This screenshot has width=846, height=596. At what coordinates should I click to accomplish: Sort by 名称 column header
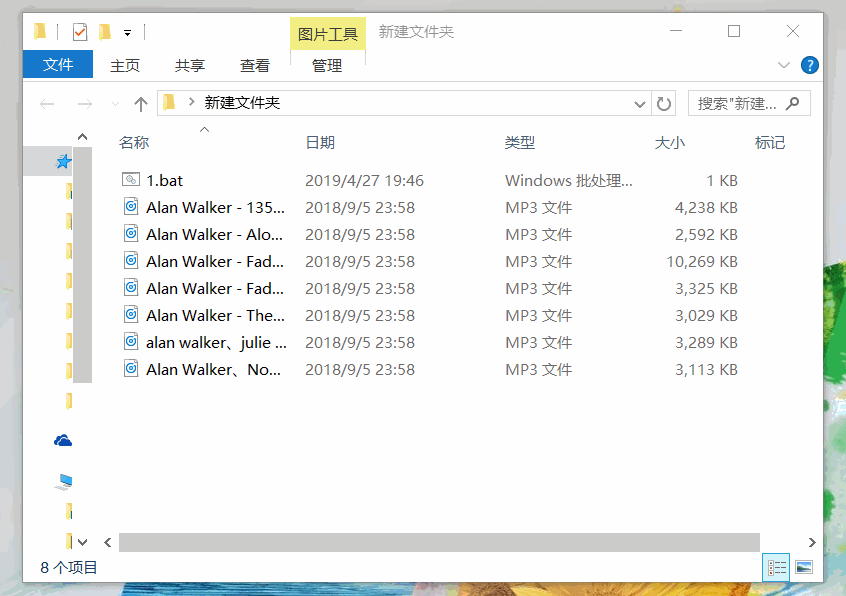(x=134, y=143)
